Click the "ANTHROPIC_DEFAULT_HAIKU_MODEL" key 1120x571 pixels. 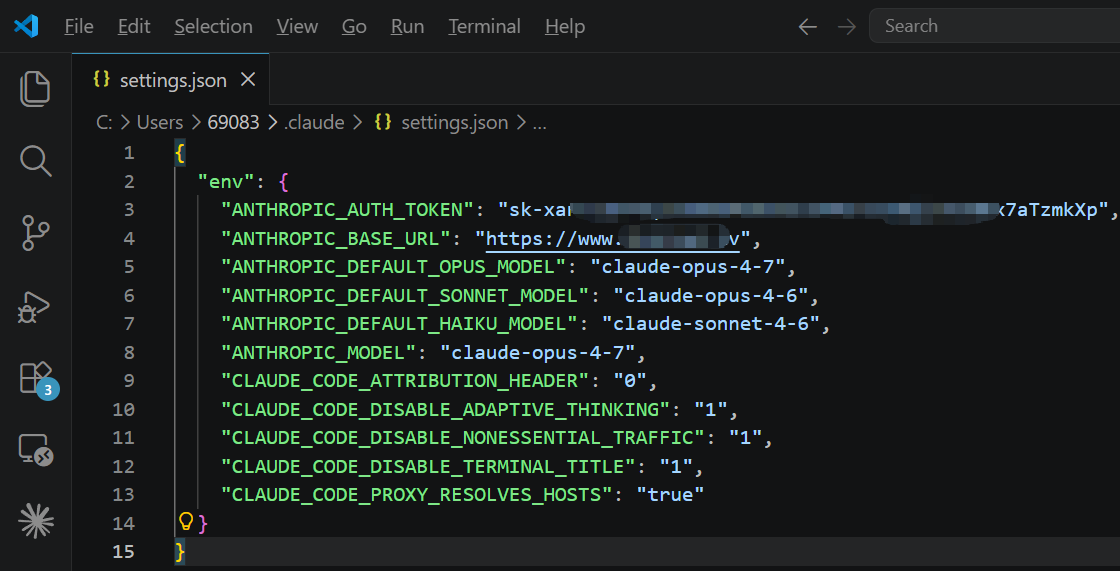pos(399,324)
